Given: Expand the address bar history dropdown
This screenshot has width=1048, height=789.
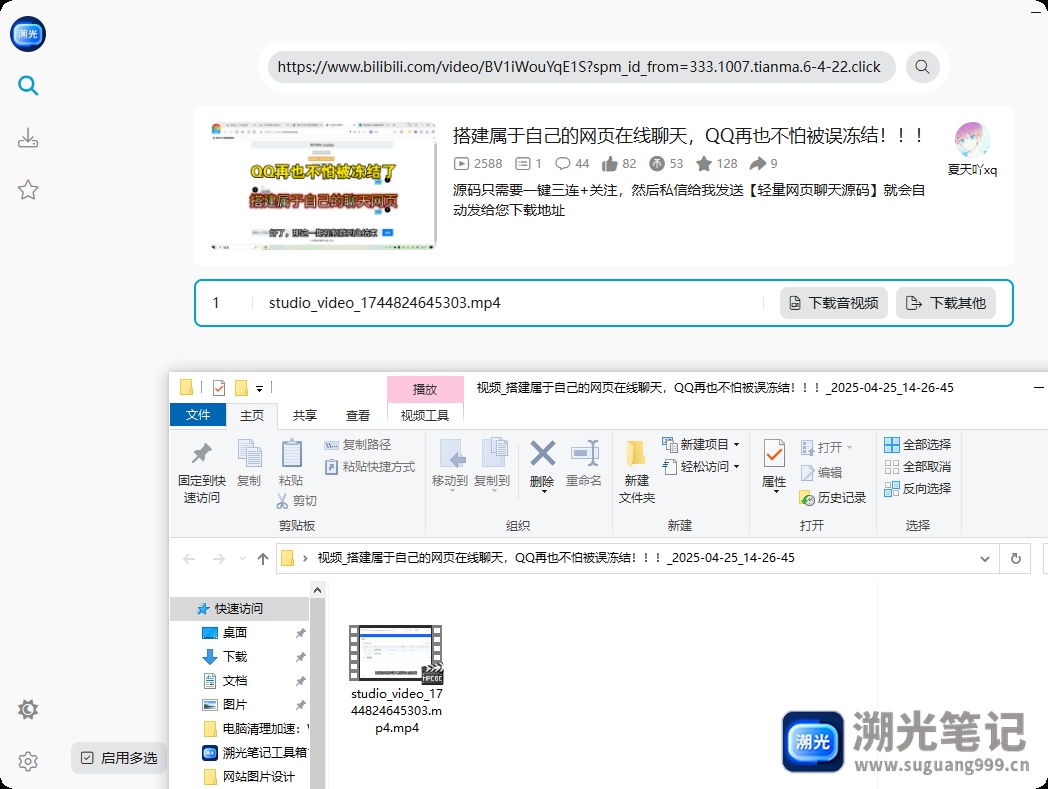Looking at the screenshot, I should pos(985,558).
